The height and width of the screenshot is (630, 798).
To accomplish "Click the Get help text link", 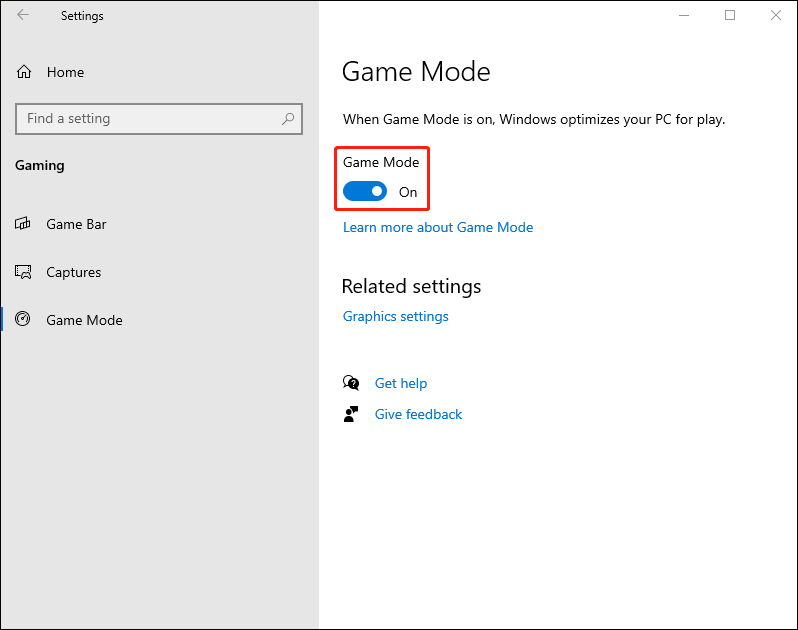I will pyautogui.click(x=401, y=383).
